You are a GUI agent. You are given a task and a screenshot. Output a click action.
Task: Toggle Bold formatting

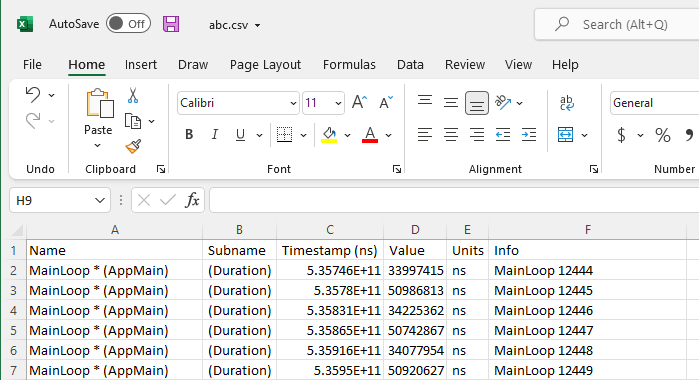pyautogui.click(x=189, y=134)
